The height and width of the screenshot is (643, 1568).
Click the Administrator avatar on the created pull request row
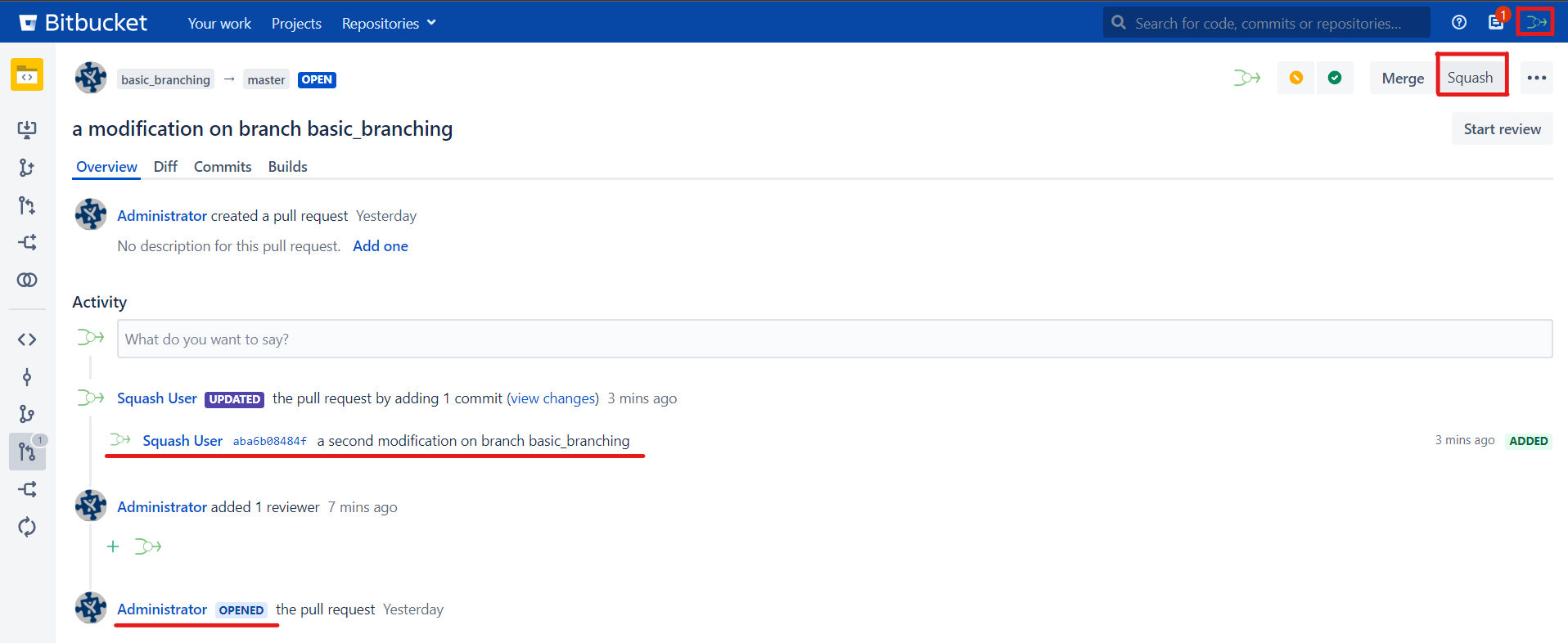91,214
